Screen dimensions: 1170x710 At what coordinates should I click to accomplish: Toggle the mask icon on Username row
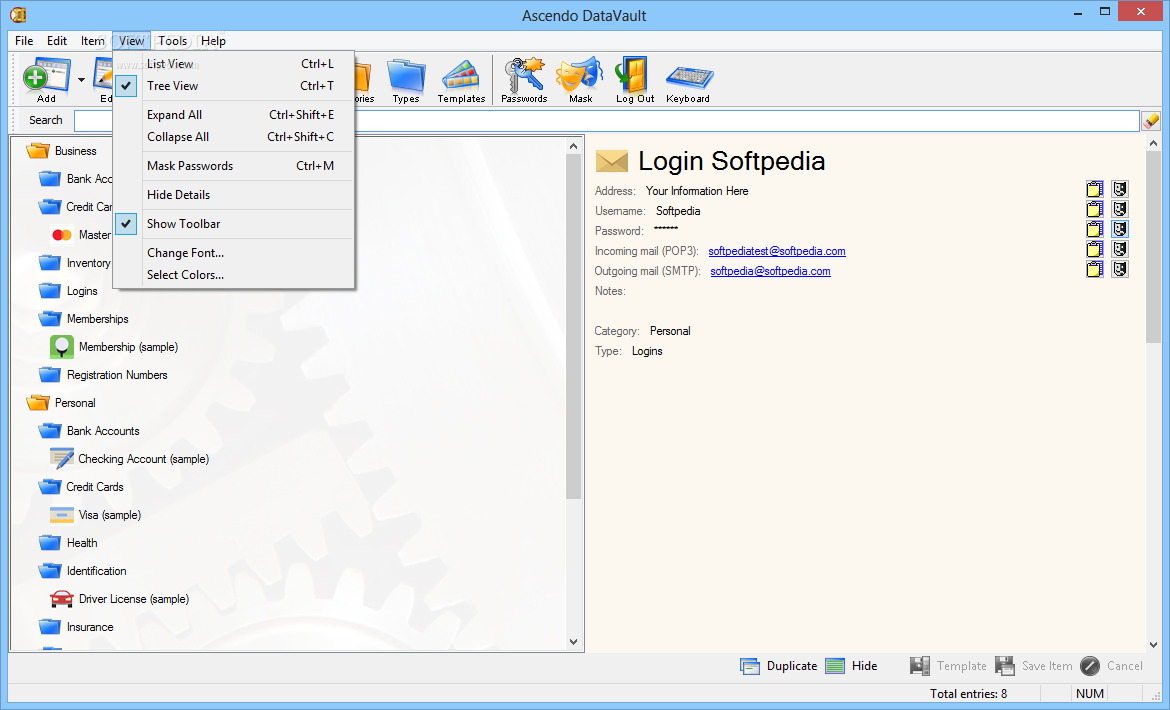(x=1119, y=210)
